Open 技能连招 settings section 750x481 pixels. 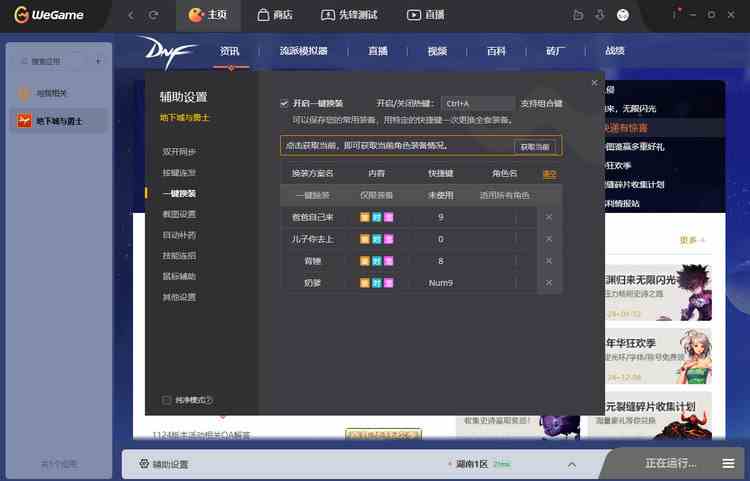[x=179, y=256]
